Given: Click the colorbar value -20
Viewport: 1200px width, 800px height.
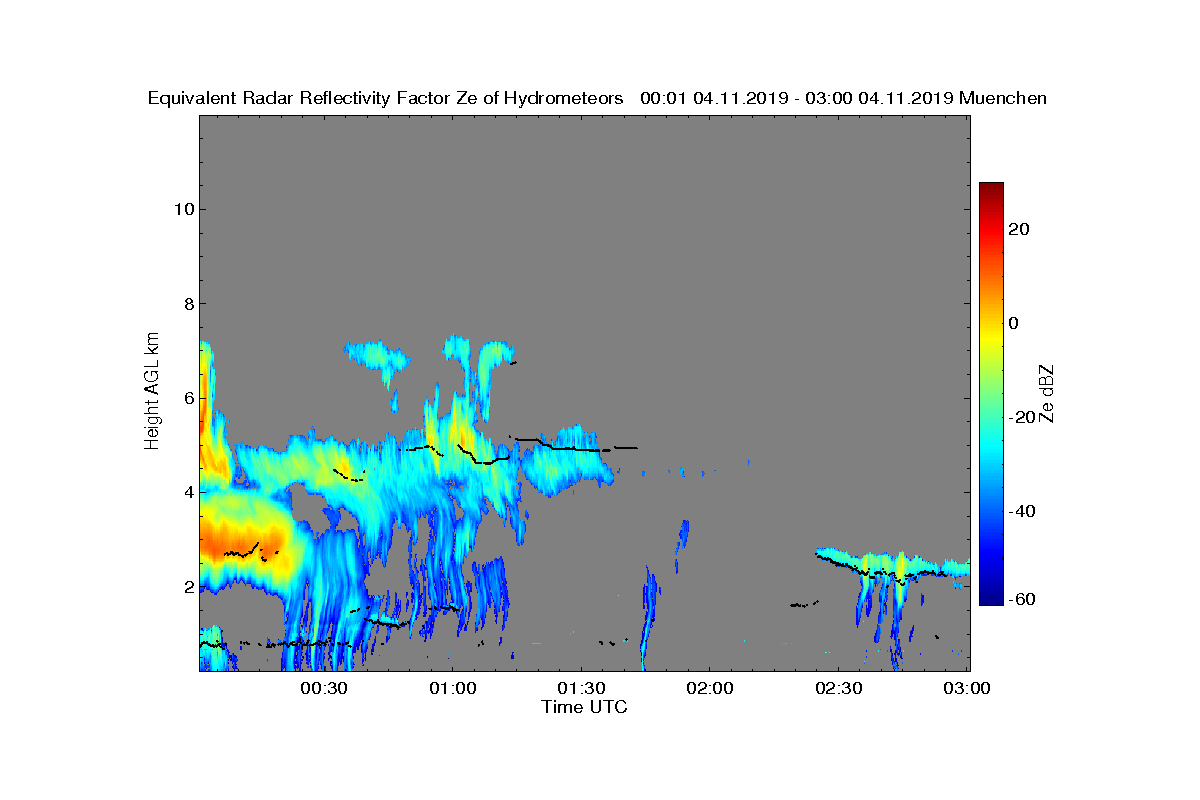Looking at the screenshot, I should pyautogui.click(x=1020, y=417).
